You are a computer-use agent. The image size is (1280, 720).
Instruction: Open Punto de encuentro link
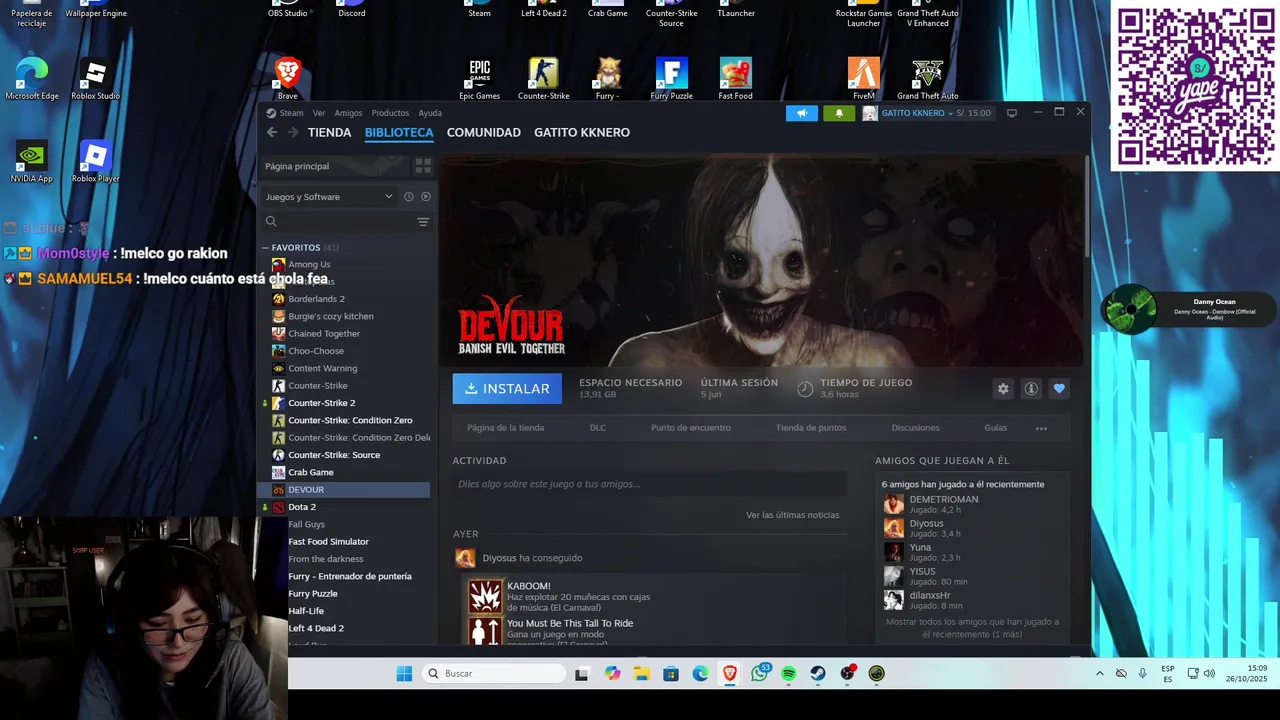click(691, 428)
